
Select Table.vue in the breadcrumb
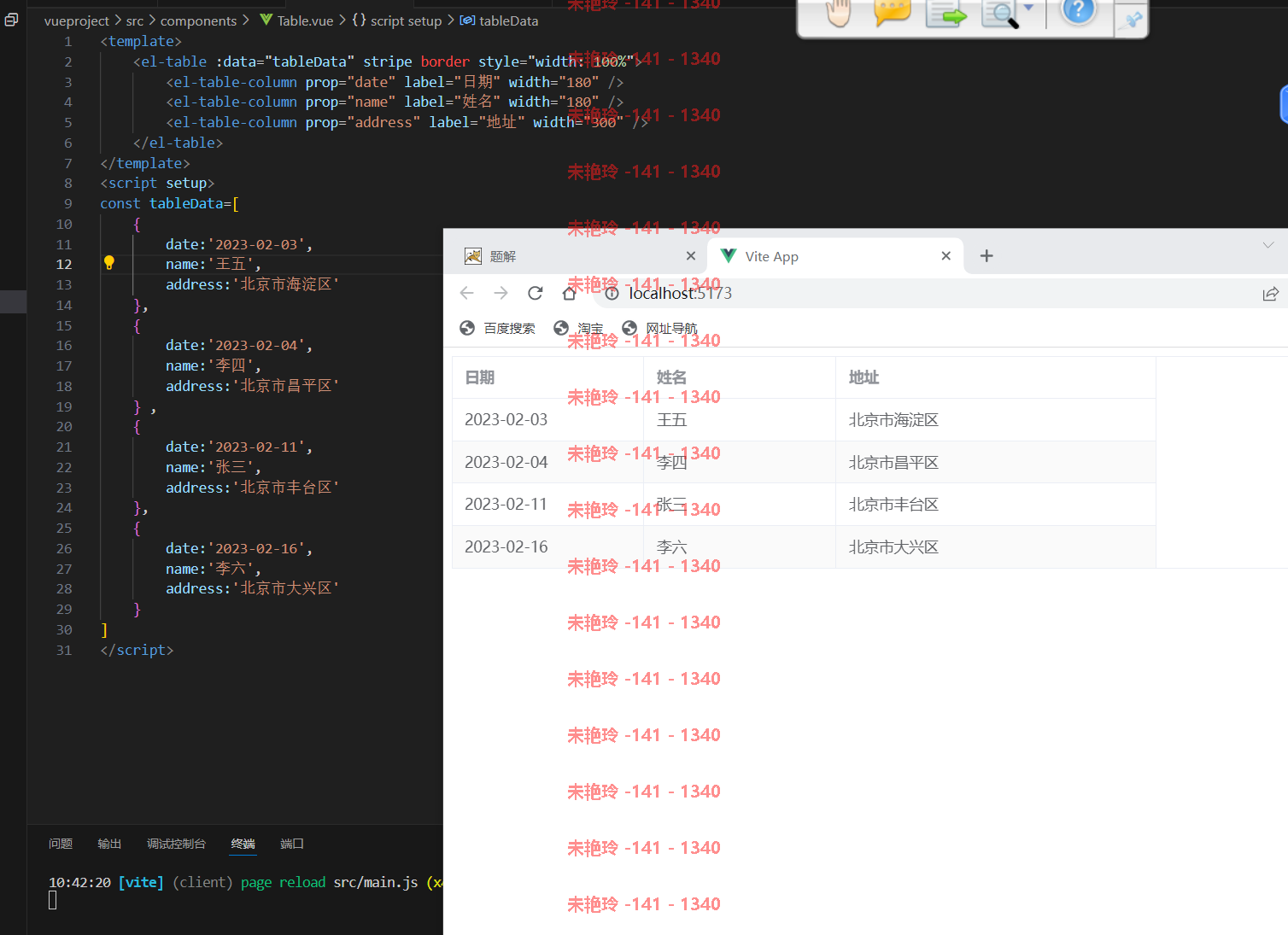(x=296, y=20)
